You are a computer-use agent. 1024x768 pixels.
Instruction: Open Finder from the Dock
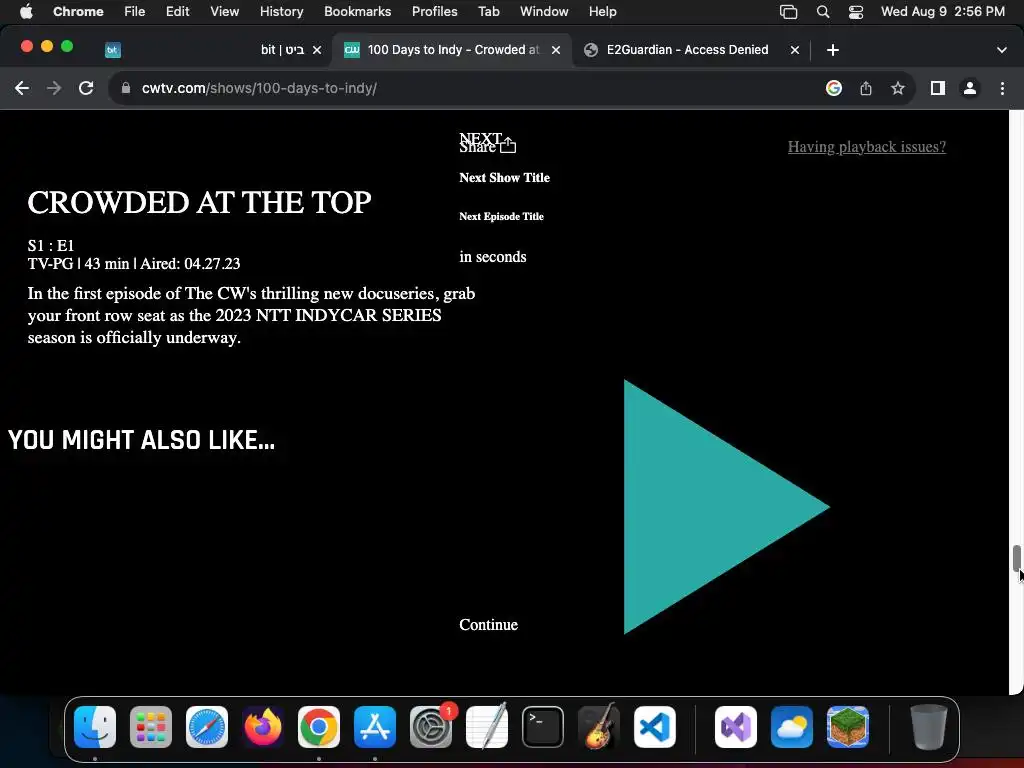tap(95, 727)
